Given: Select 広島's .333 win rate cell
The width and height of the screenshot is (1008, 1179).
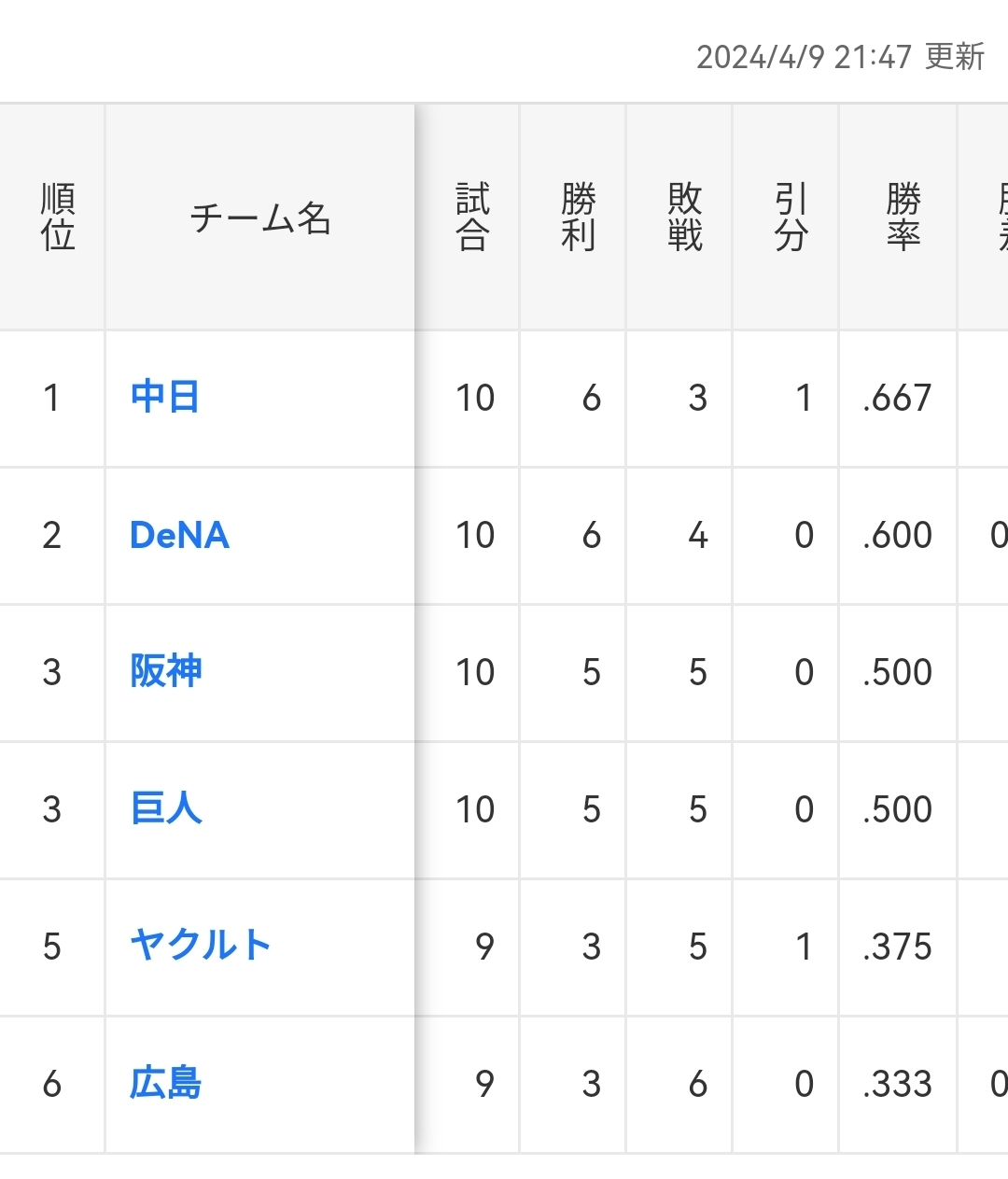Looking at the screenshot, I should tap(897, 1085).
